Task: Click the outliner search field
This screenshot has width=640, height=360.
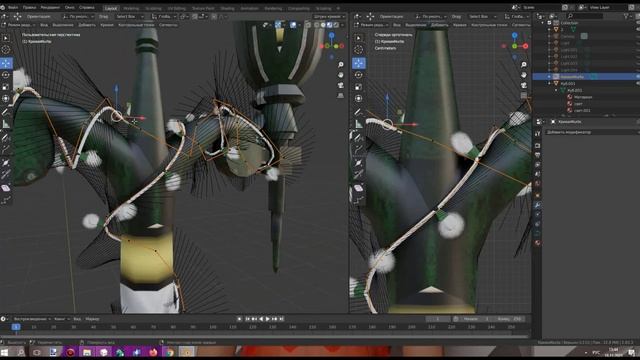Action: tap(584, 16)
